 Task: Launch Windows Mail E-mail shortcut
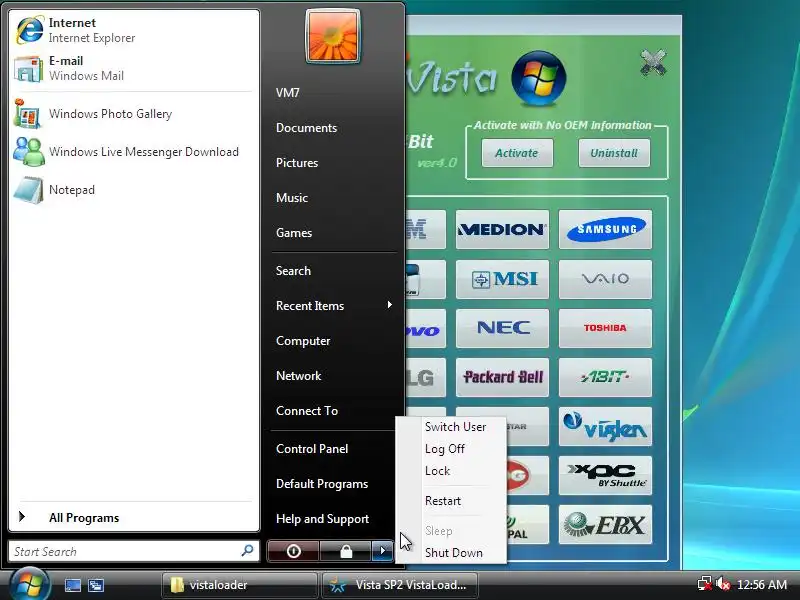point(134,68)
